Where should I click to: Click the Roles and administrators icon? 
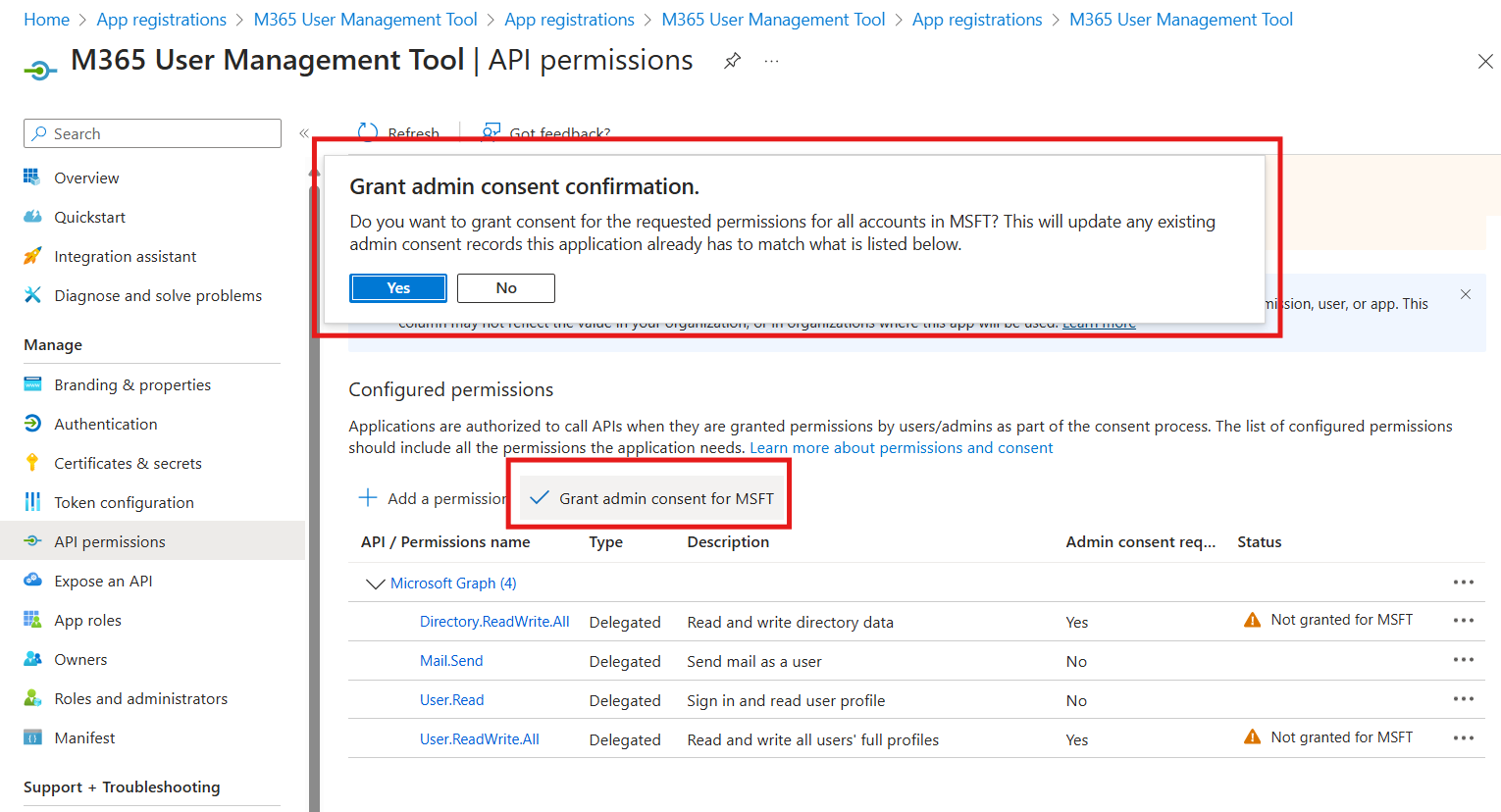(32, 698)
